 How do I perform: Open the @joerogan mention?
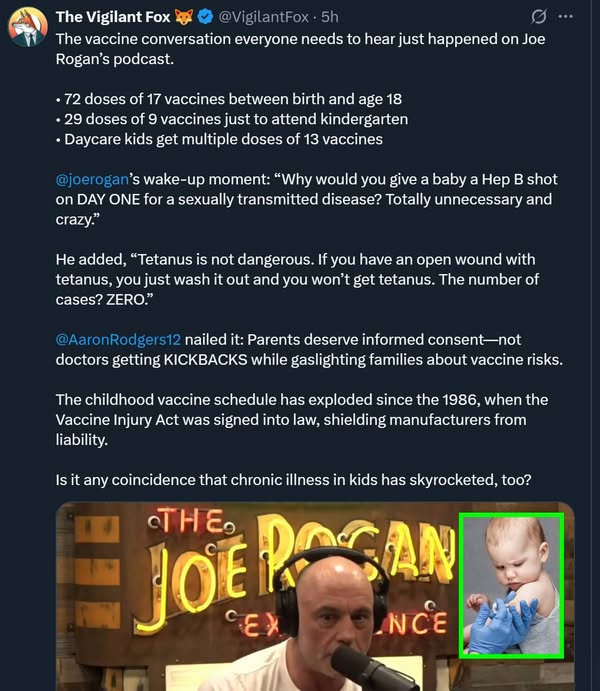92,179
